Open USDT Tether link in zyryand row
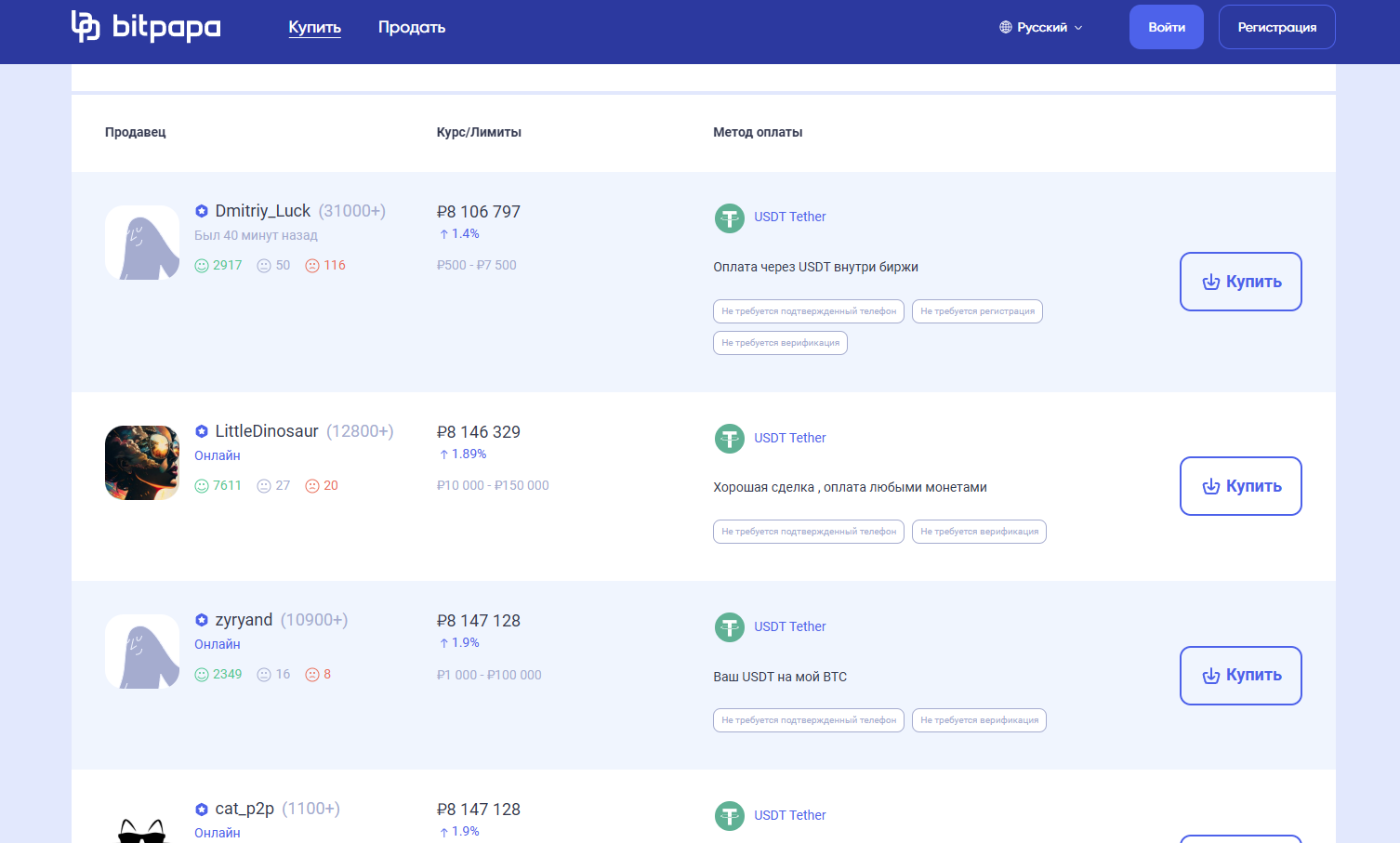The image size is (1400, 843). (790, 626)
